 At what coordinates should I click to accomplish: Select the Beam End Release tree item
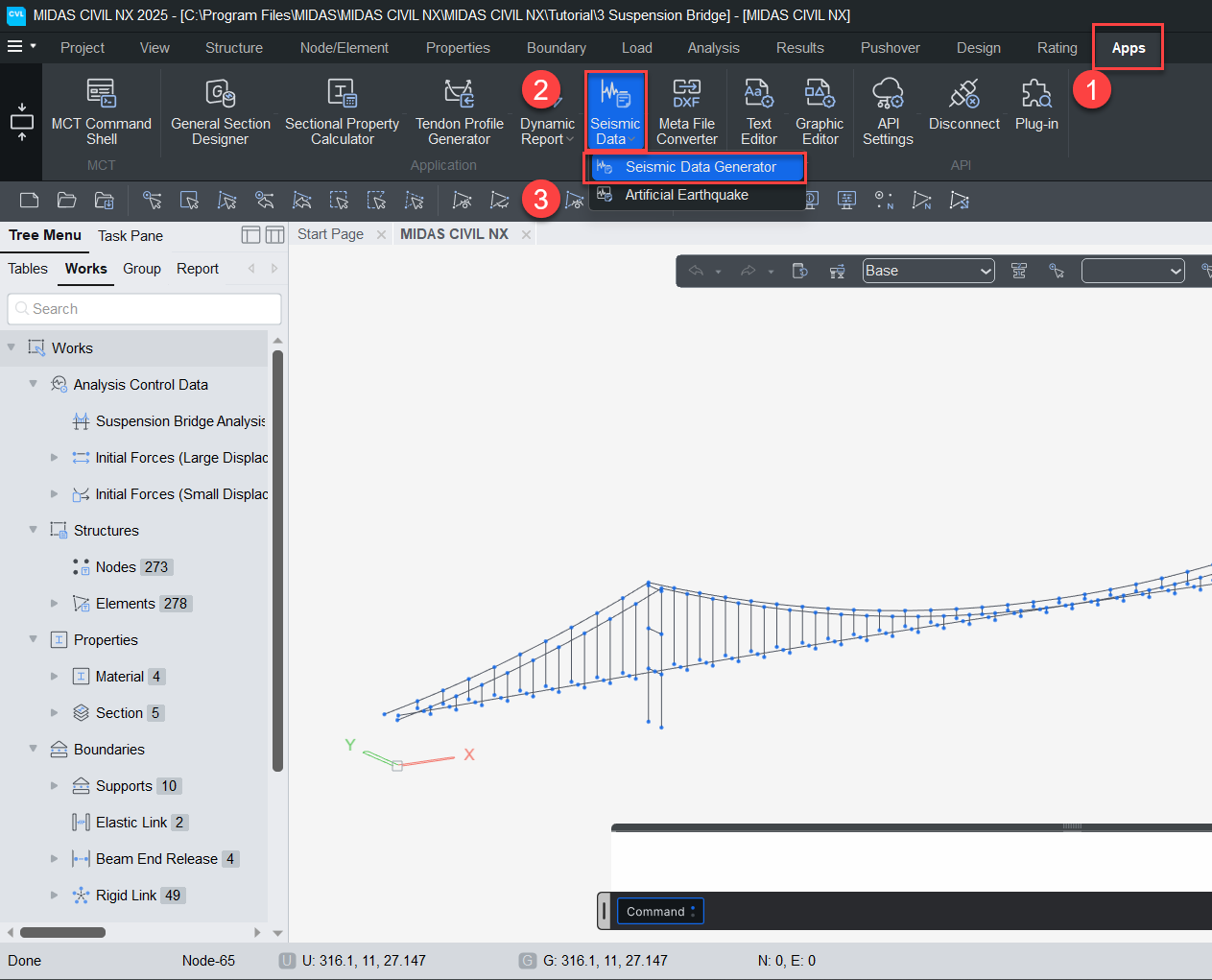tap(155, 859)
